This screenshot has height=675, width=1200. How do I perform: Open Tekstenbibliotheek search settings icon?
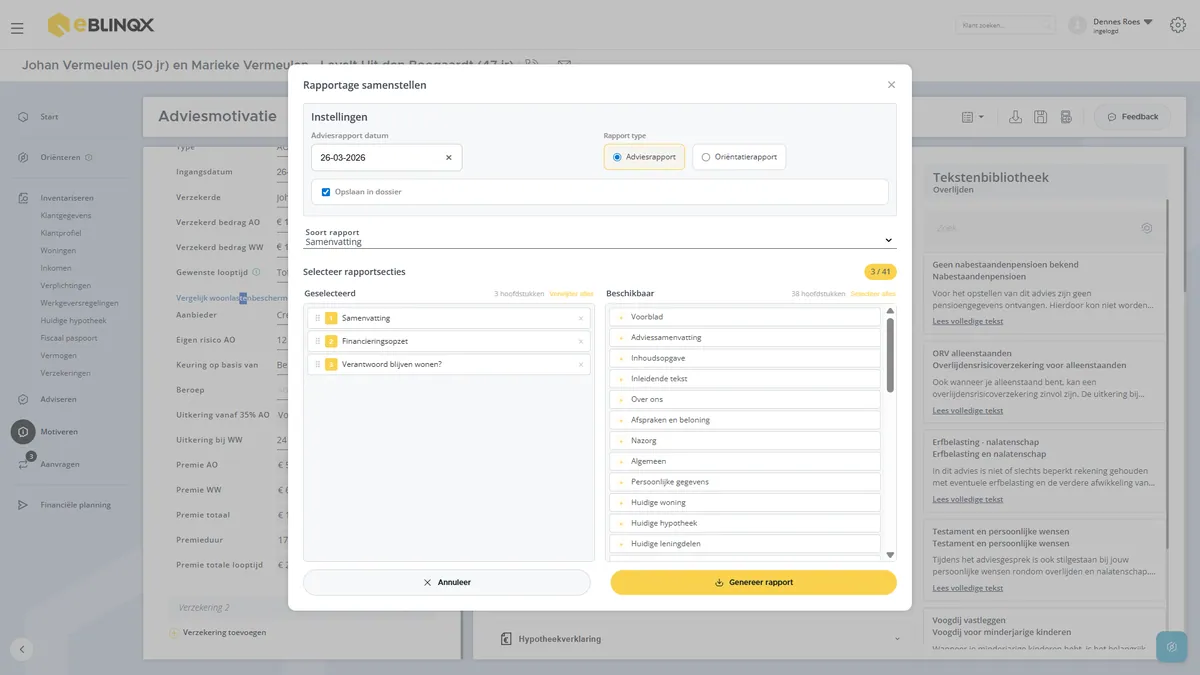[x=1147, y=228]
